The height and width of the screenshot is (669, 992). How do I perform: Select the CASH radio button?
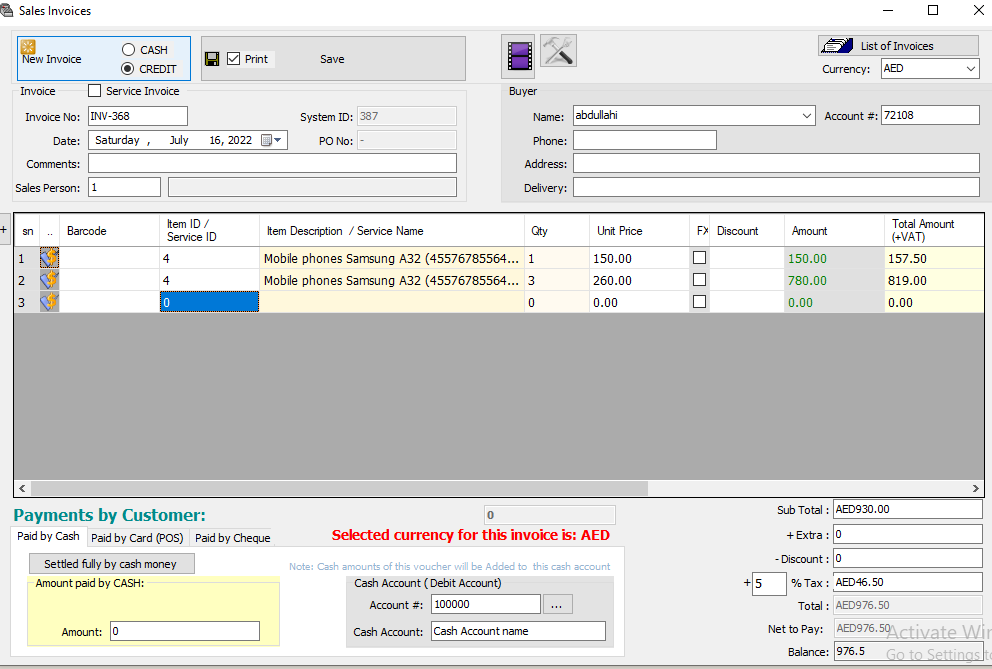[x=131, y=49]
